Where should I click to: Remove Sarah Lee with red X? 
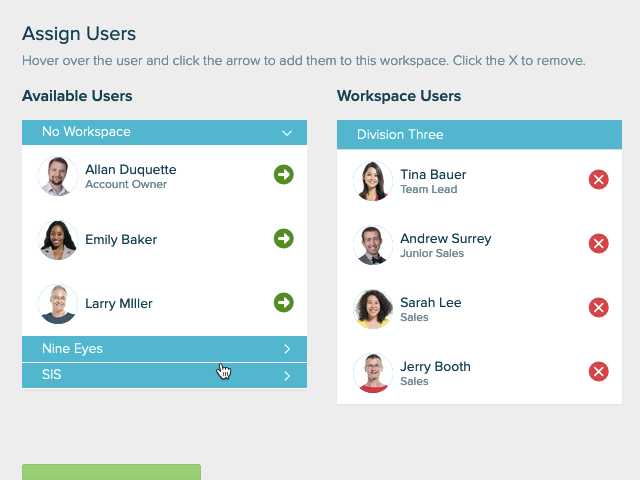tap(599, 308)
